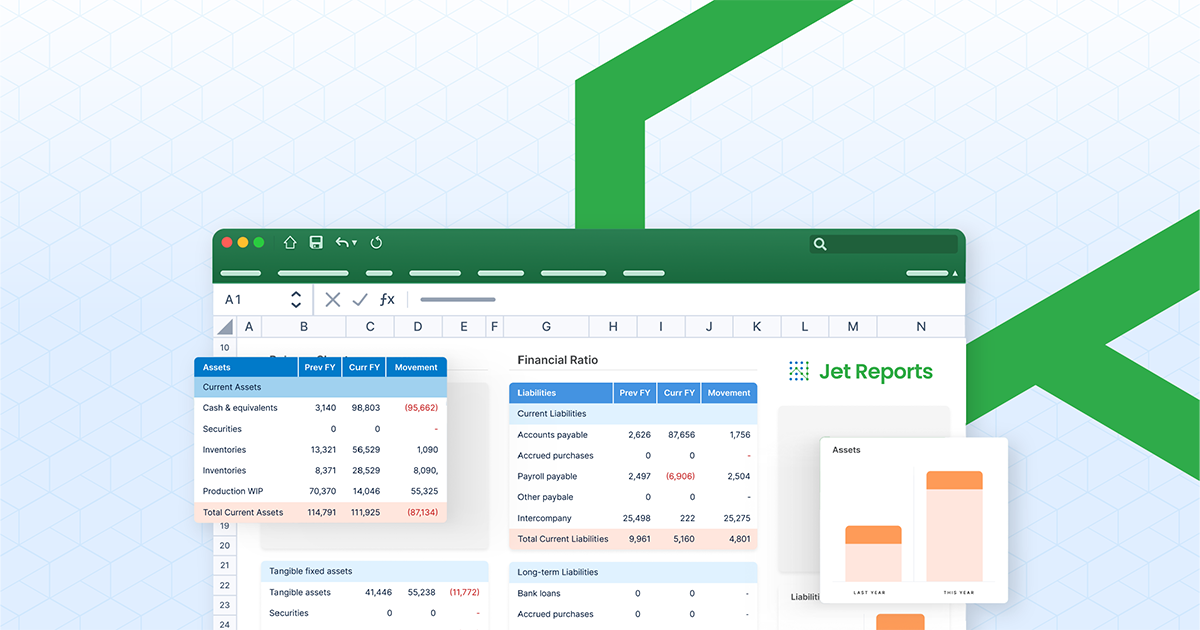Click the search magnifier icon

(x=820, y=243)
